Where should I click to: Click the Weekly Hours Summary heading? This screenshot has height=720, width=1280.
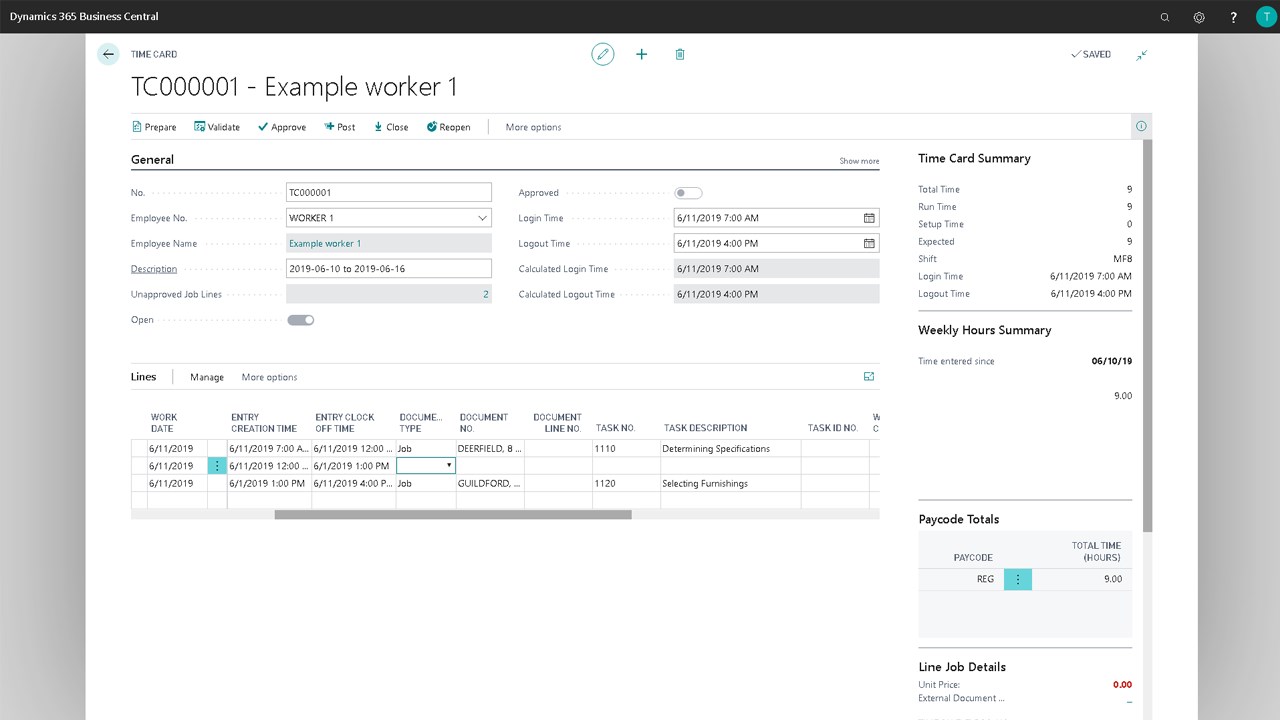point(985,330)
